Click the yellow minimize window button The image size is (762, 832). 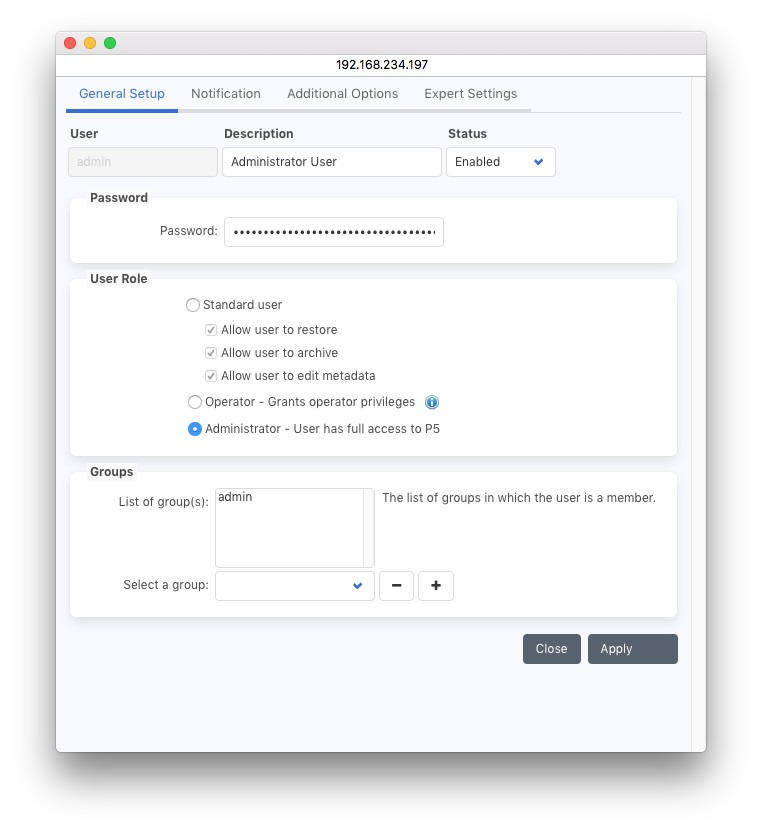point(90,43)
